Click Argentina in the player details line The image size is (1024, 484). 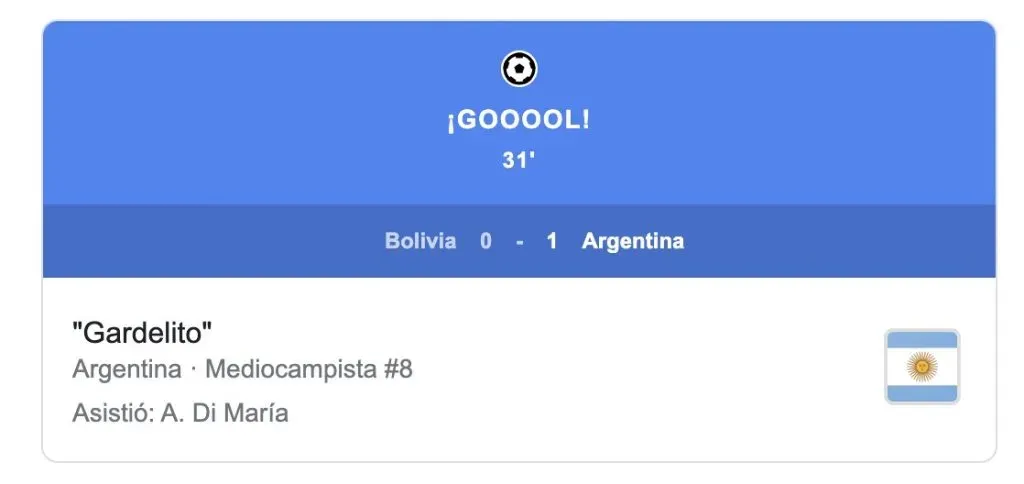point(127,370)
